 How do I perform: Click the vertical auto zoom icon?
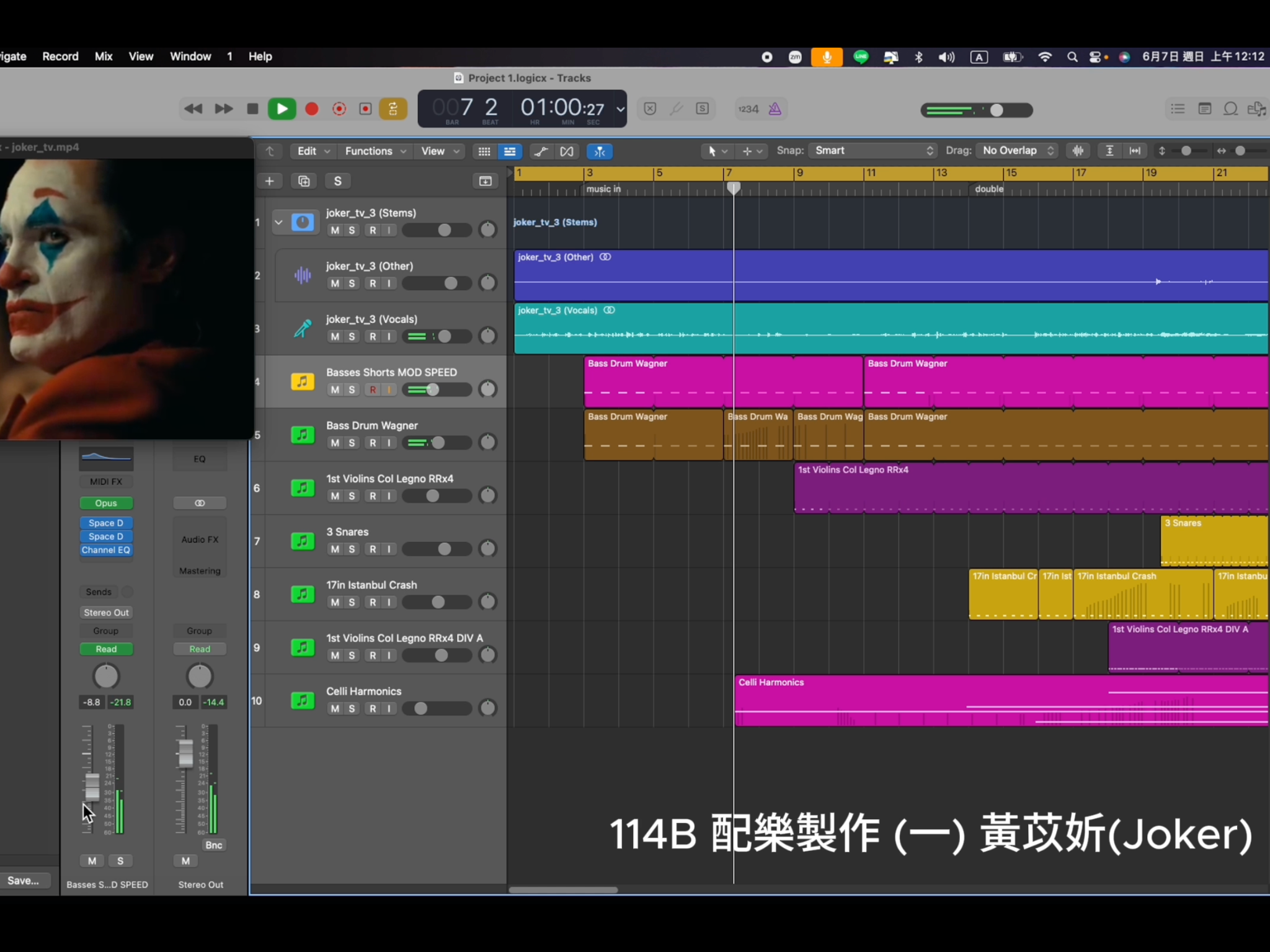pos(1110,151)
